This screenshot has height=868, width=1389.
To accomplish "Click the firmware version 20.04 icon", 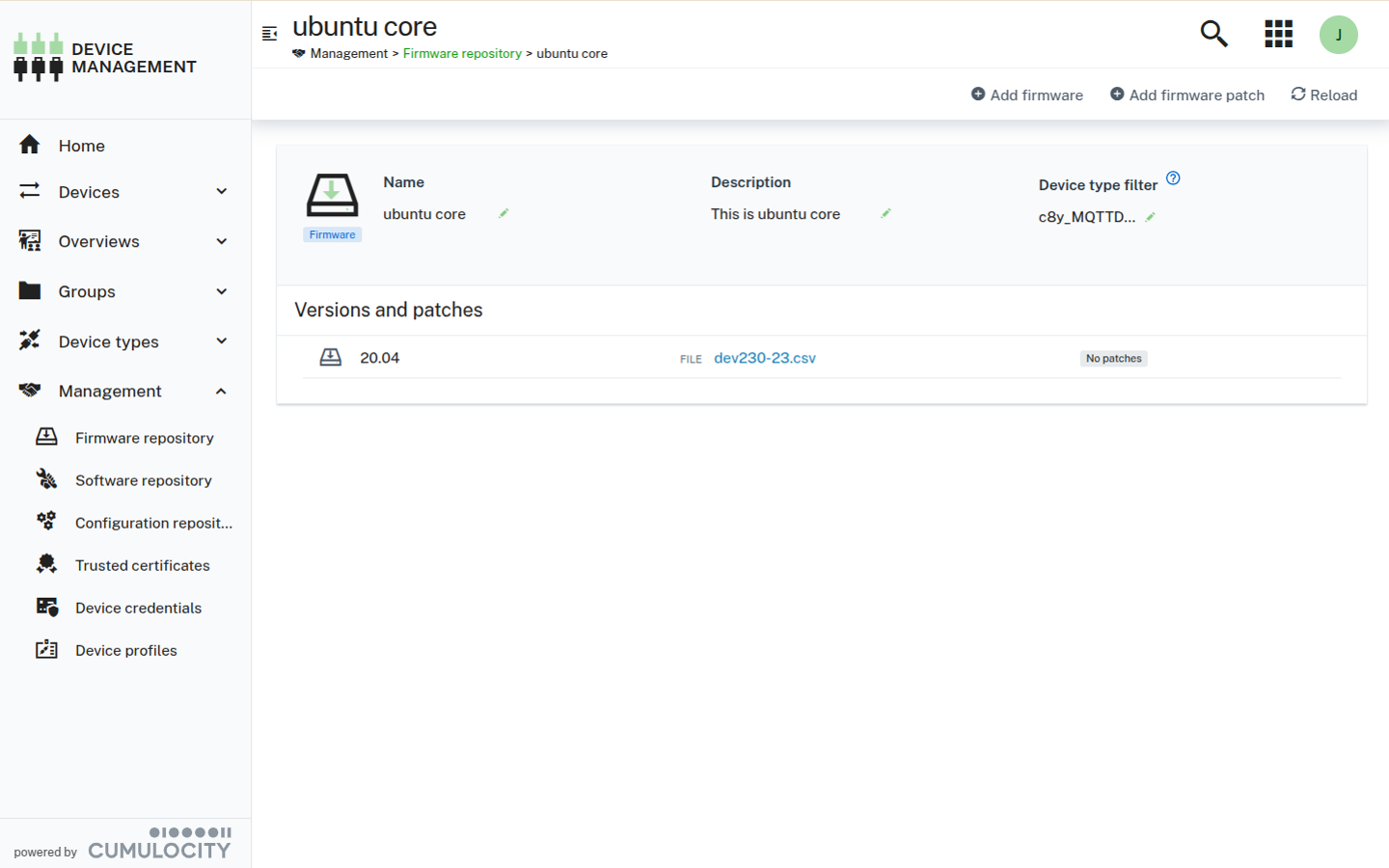I will coord(331,358).
